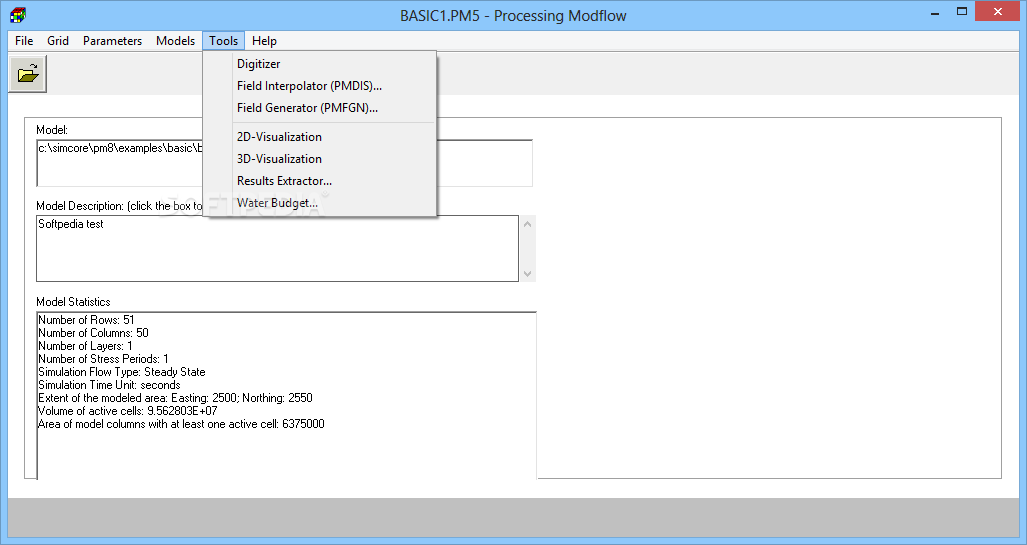Select Water Budget entry
The height and width of the screenshot is (545, 1027).
point(320,203)
